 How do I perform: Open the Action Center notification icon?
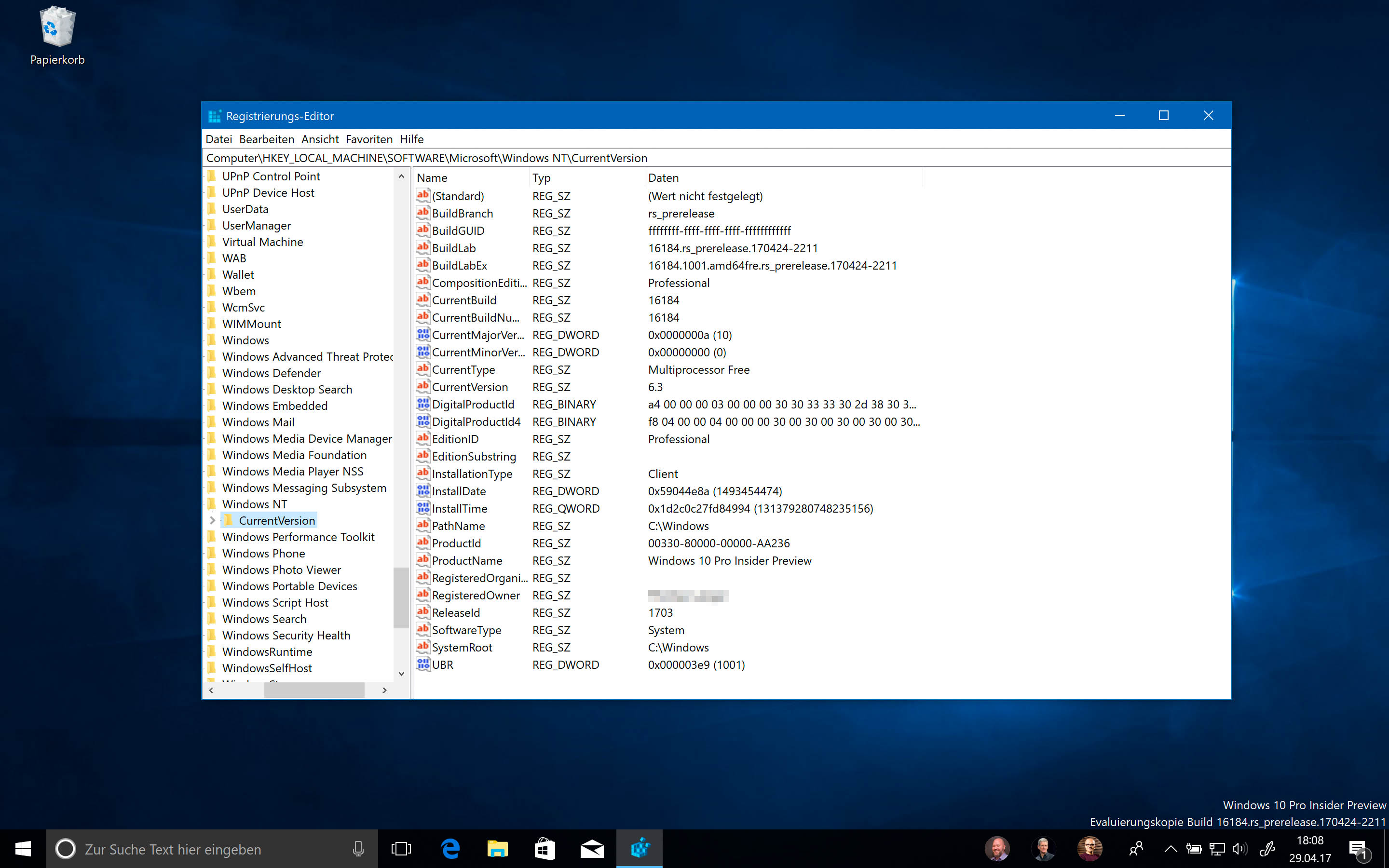[1359, 850]
